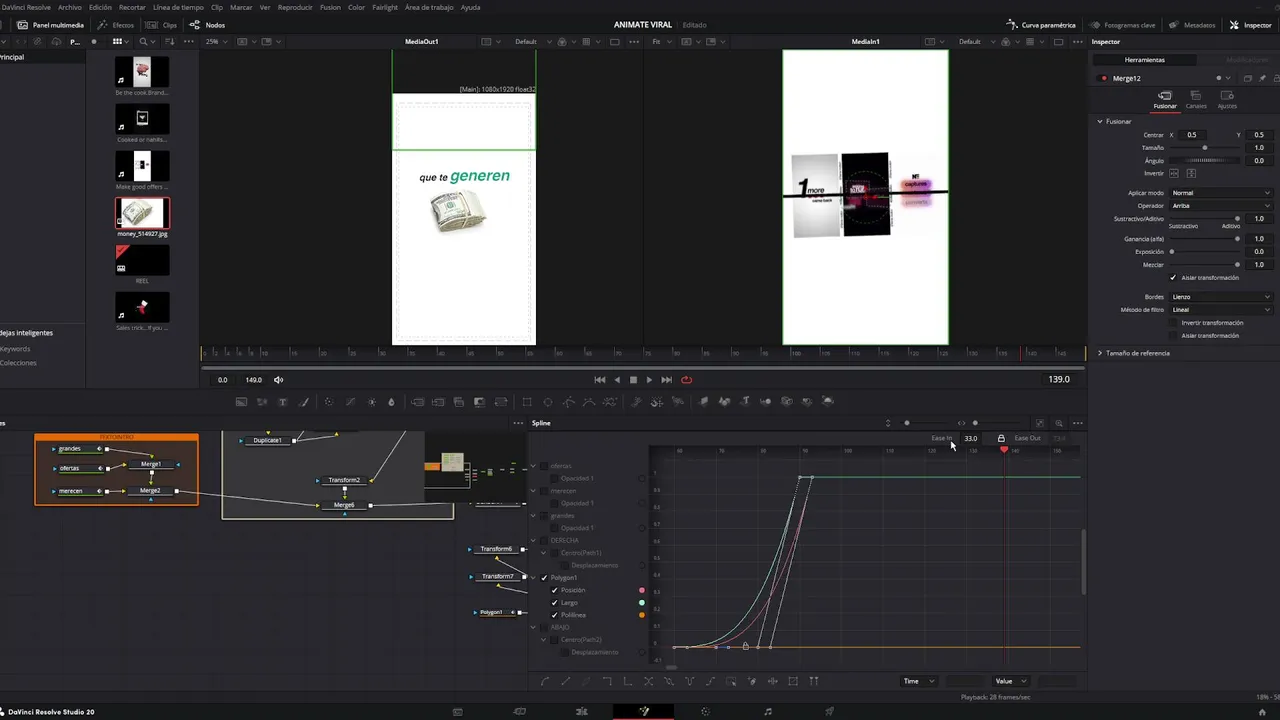Uncheck the Posición spline

click(555, 590)
